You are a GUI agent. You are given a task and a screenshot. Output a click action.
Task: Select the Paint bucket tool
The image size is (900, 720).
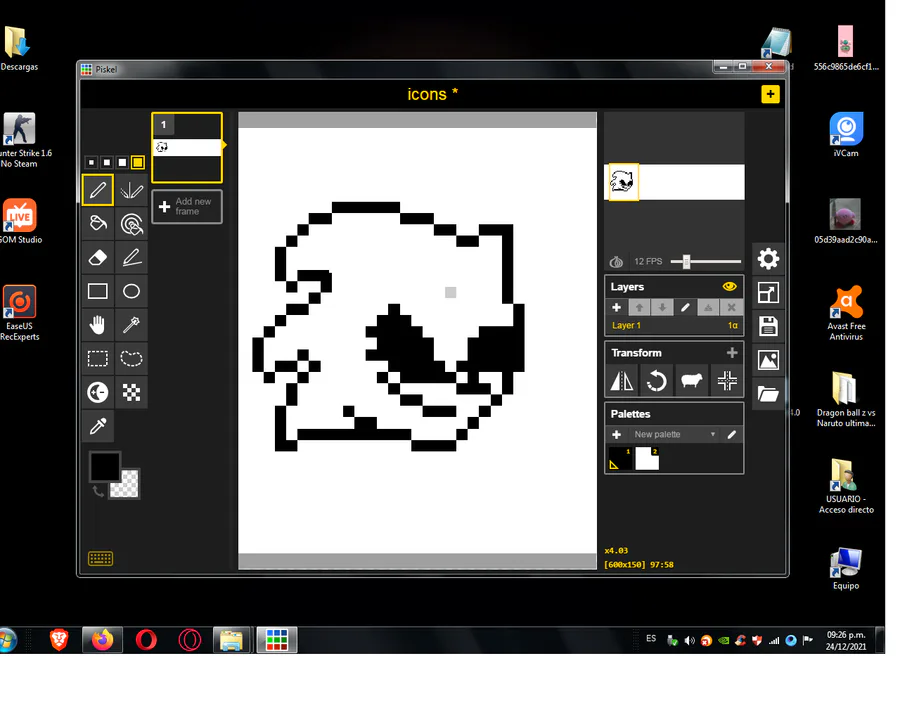click(98, 224)
